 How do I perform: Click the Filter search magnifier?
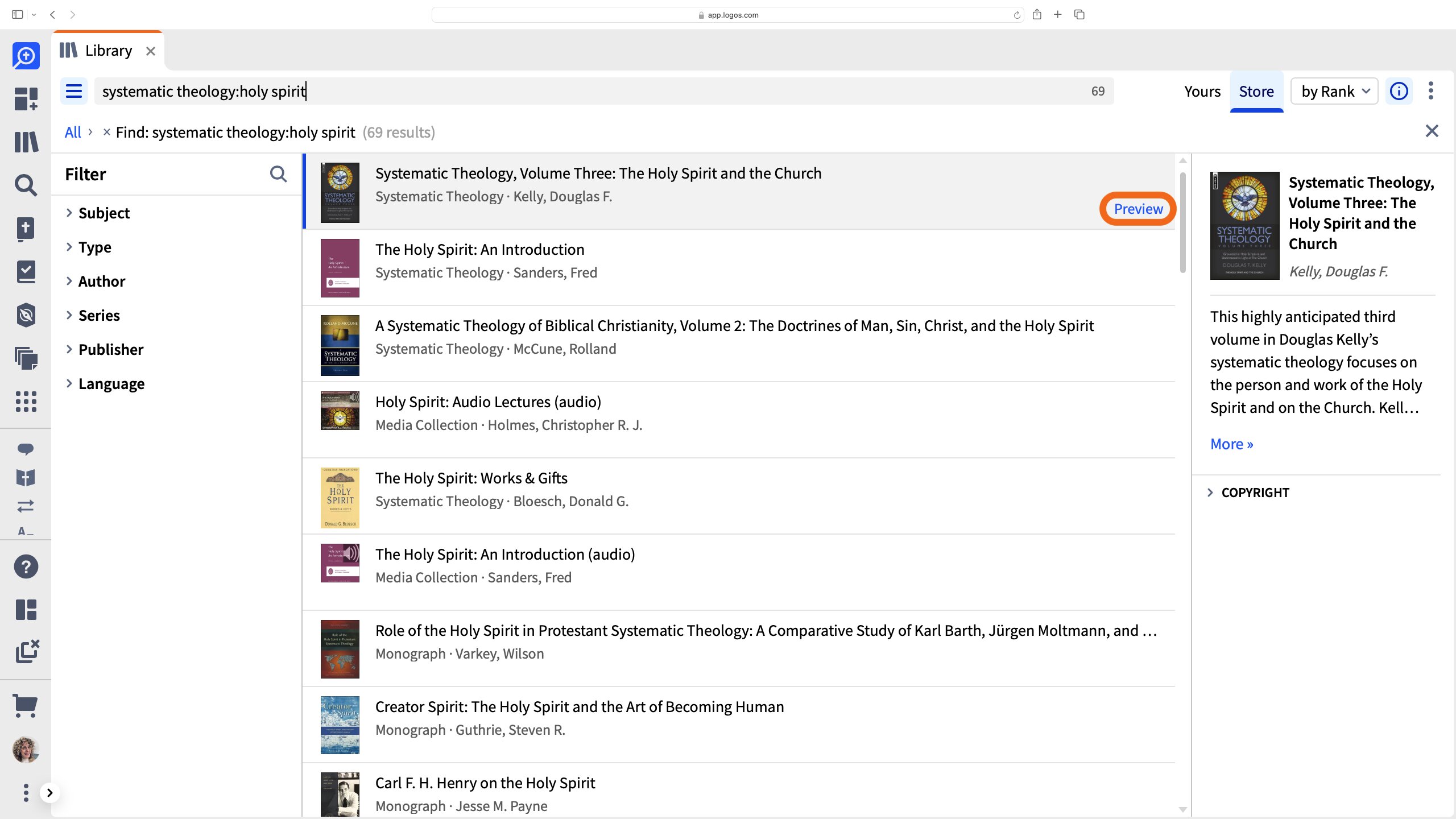click(x=278, y=174)
